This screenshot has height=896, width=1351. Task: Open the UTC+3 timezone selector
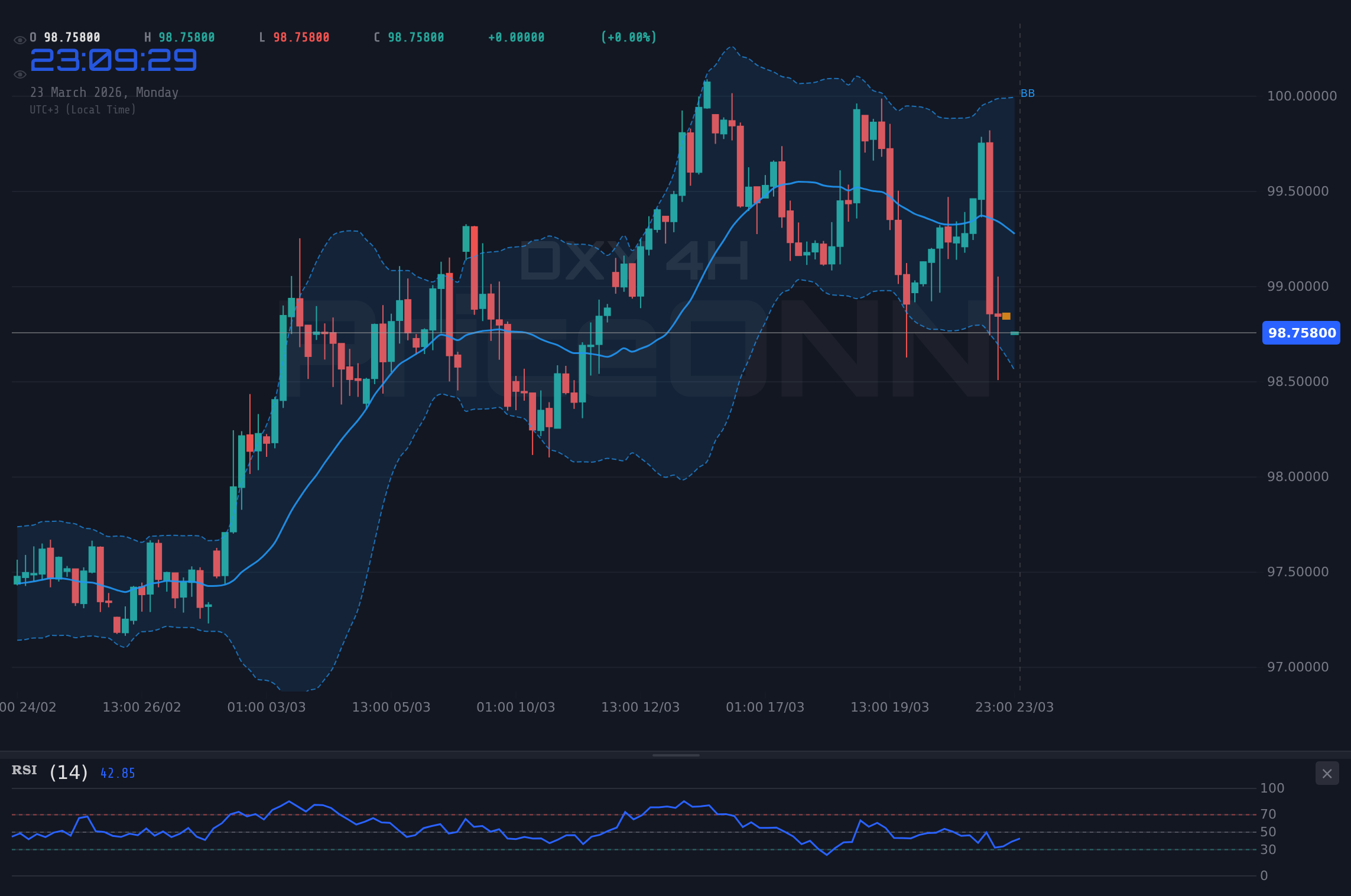coord(83,109)
